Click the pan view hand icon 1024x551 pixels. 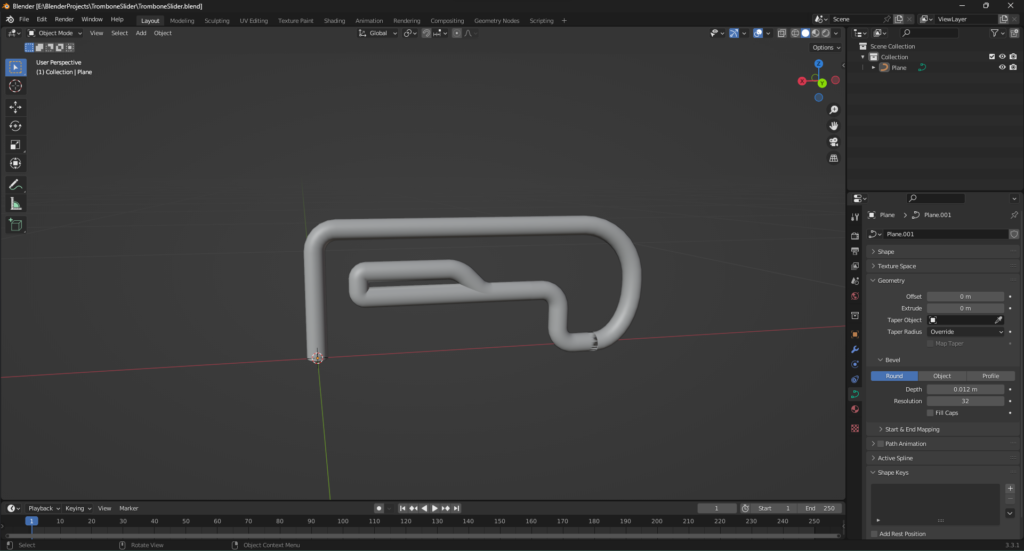click(834, 126)
